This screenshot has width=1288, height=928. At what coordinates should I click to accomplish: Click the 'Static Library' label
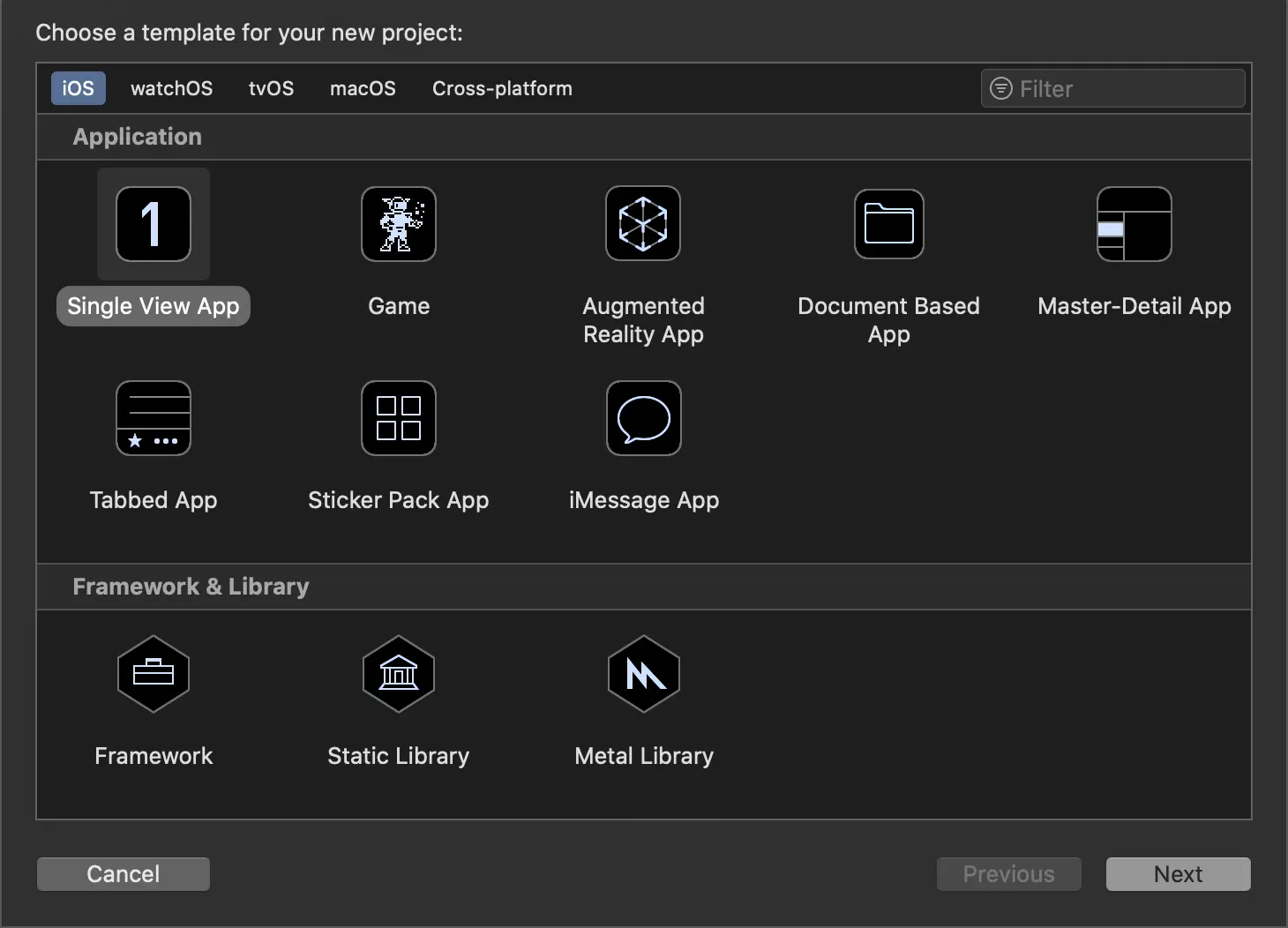(399, 756)
